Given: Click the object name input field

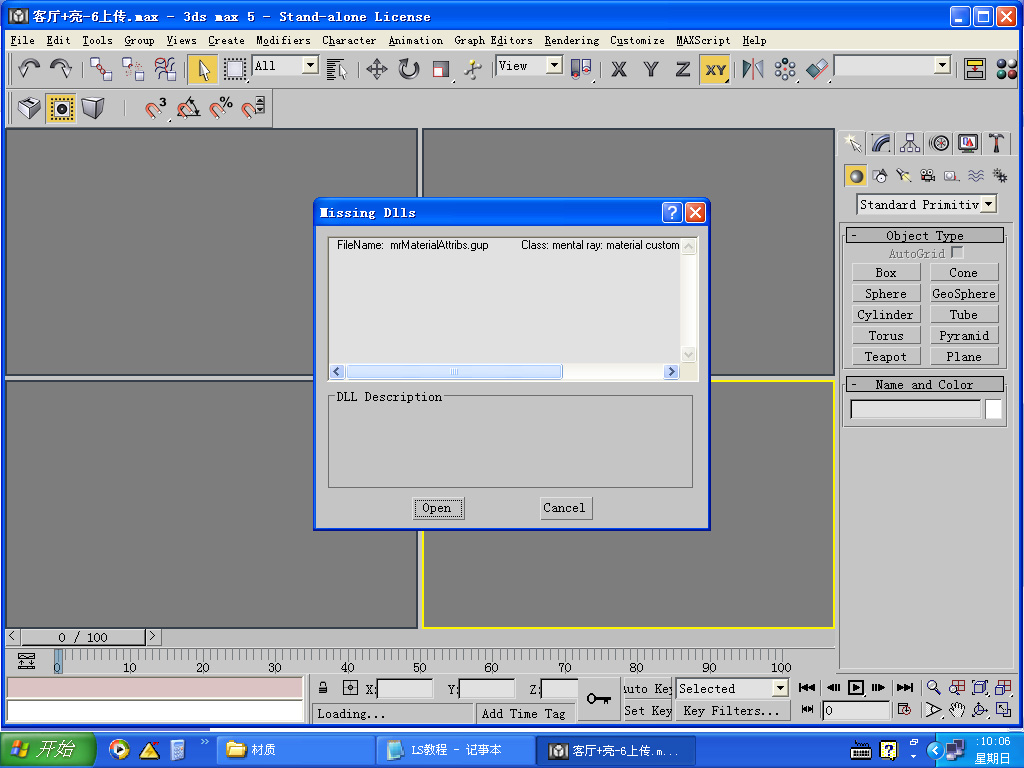Looking at the screenshot, I should [x=916, y=409].
